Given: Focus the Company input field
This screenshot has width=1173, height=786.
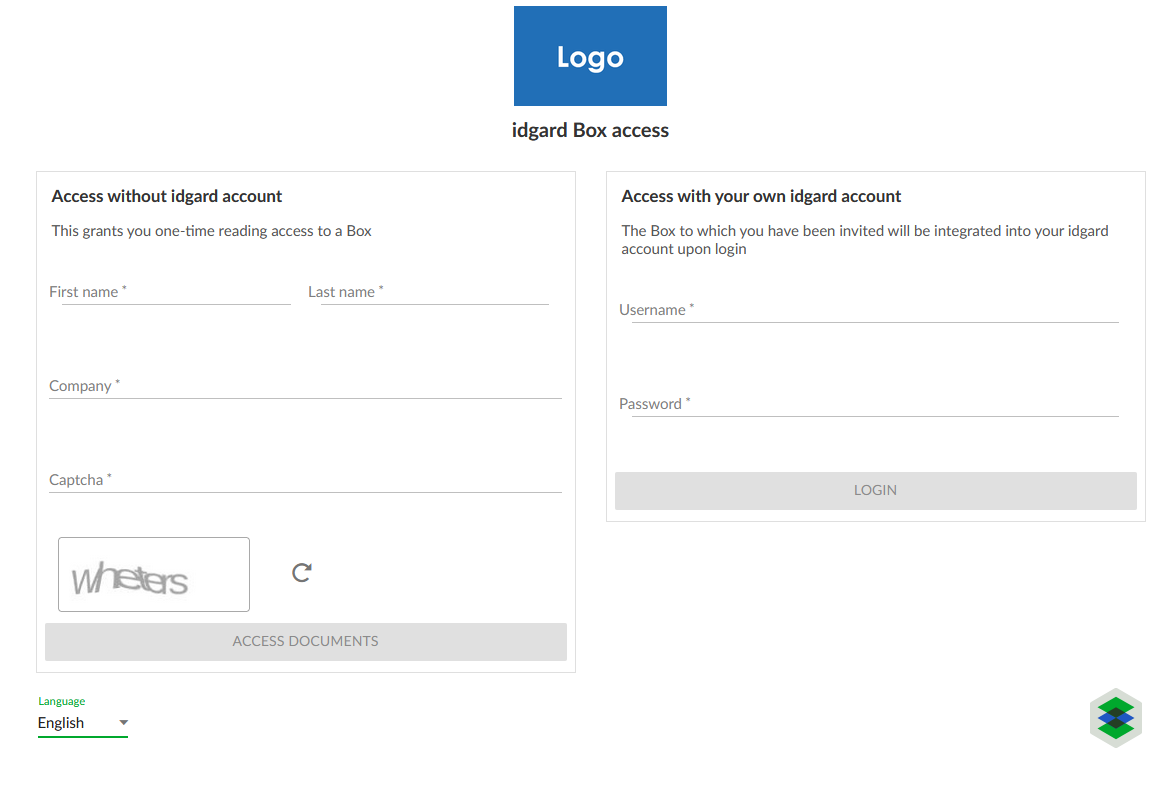Looking at the screenshot, I should point(305,387).
